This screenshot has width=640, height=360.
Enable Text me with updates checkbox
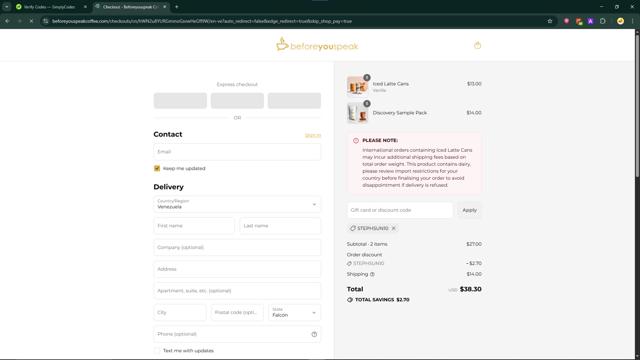click(x=157, y=351)
